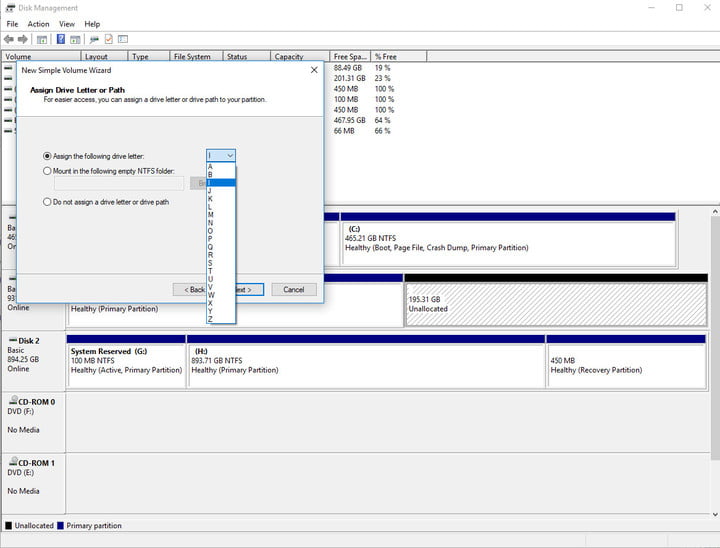
Task: Choose 'Do not assign a drive letter' option
Action: click(x=47, y=202)
